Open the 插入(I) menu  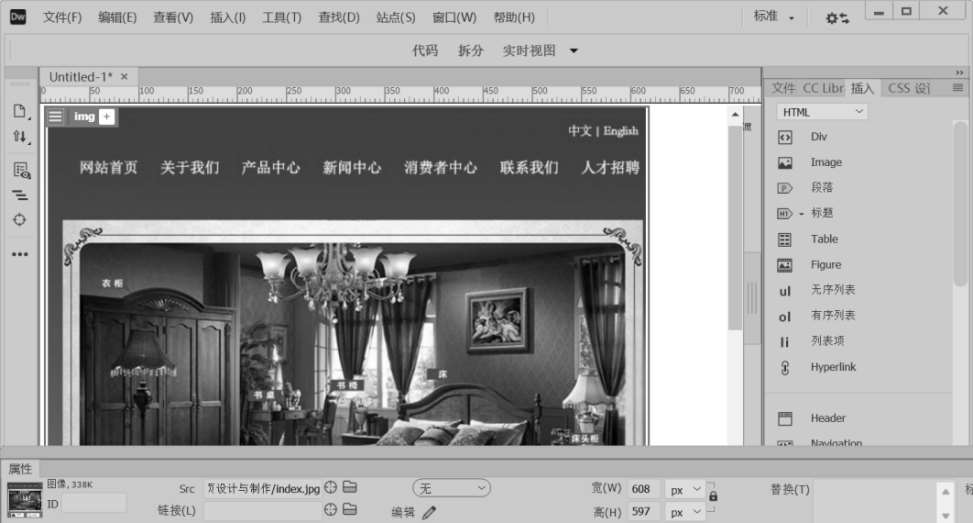coord(227,17)
